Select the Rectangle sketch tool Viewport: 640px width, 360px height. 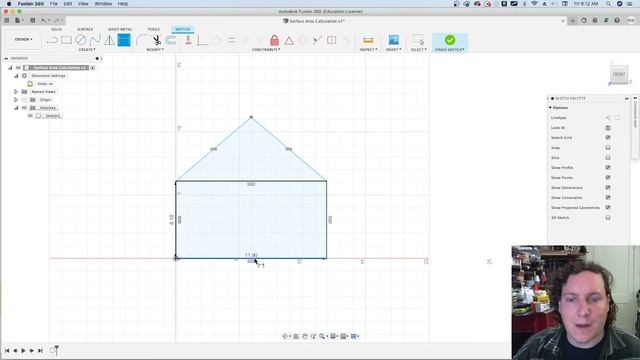(x=66, y=40)
